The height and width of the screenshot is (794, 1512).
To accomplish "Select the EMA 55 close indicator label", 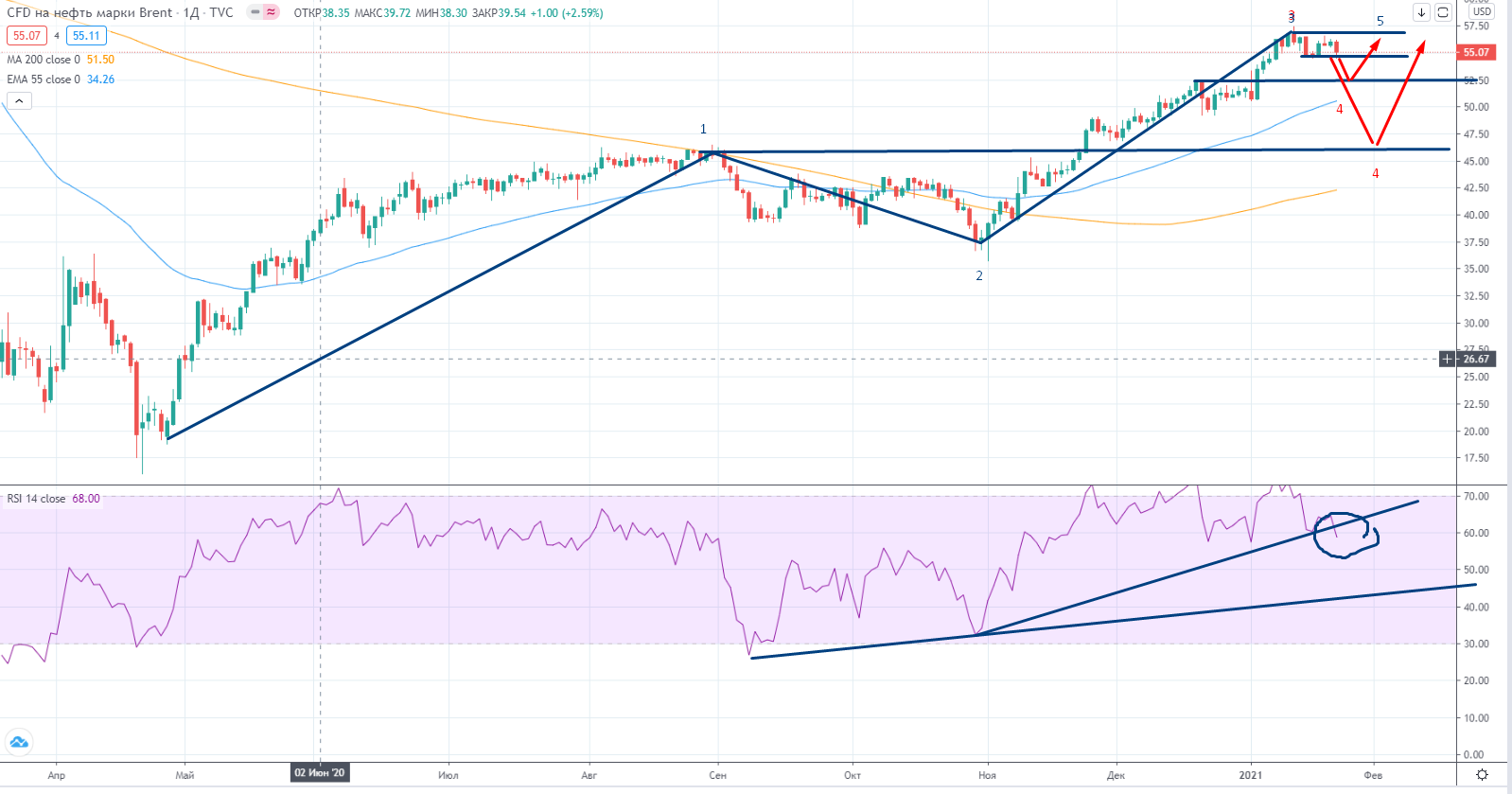I will coord(44,79).
